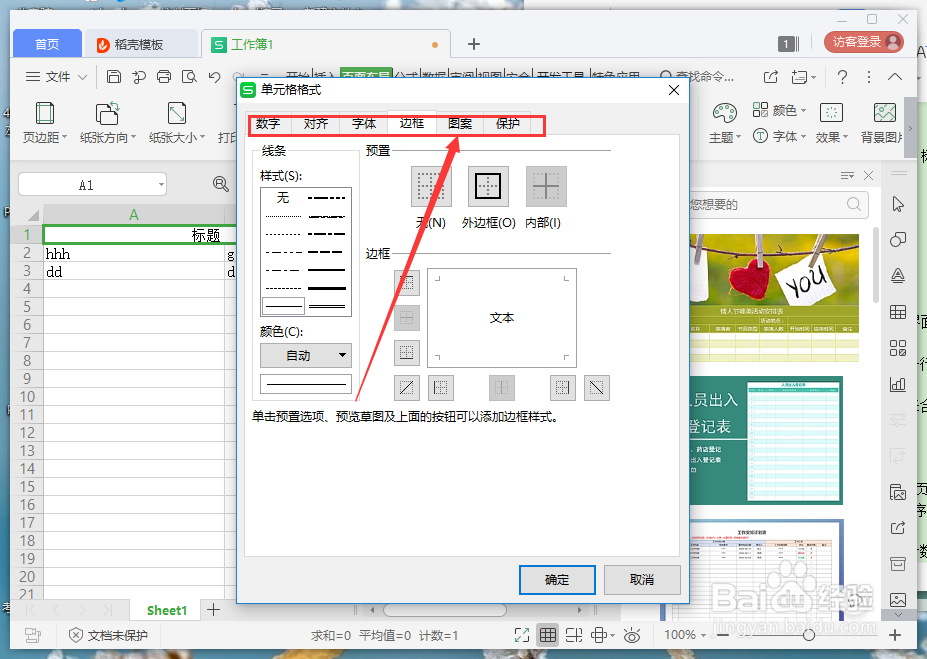927x659 pixels.
Task: Apply the 外边框(O) outline border preset
Action: click(488, 186)
